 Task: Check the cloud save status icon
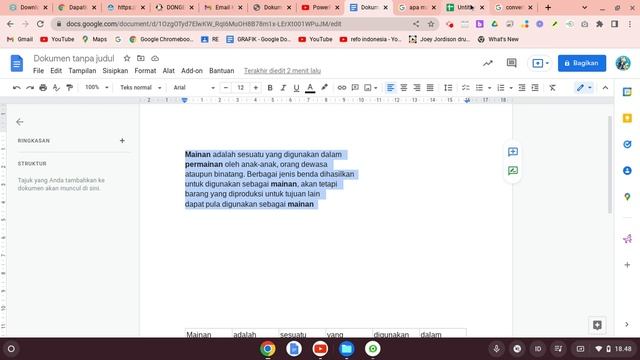coord(155,58)
